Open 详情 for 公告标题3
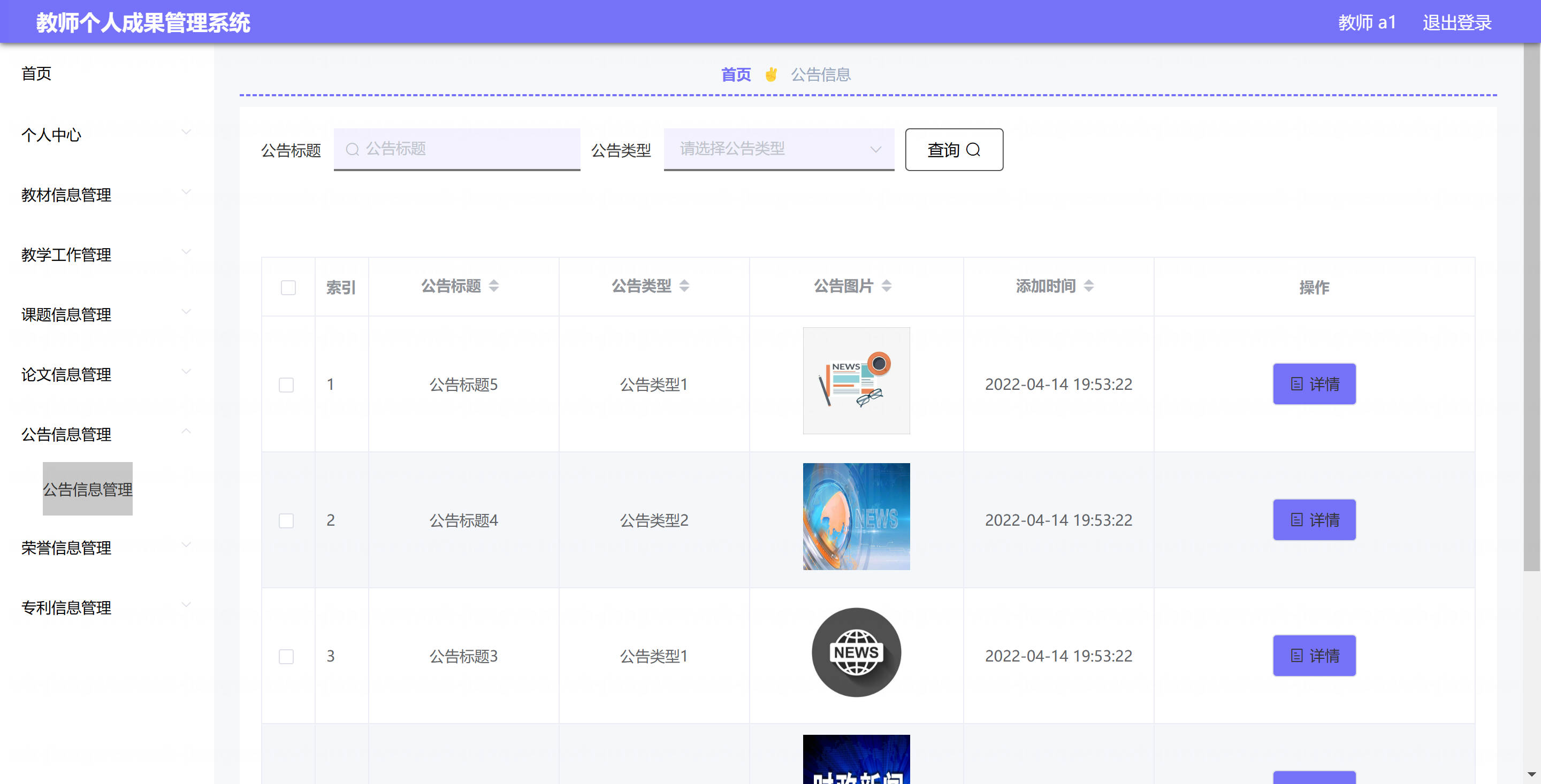1541x784 pixels. (x=1314, y=656)
